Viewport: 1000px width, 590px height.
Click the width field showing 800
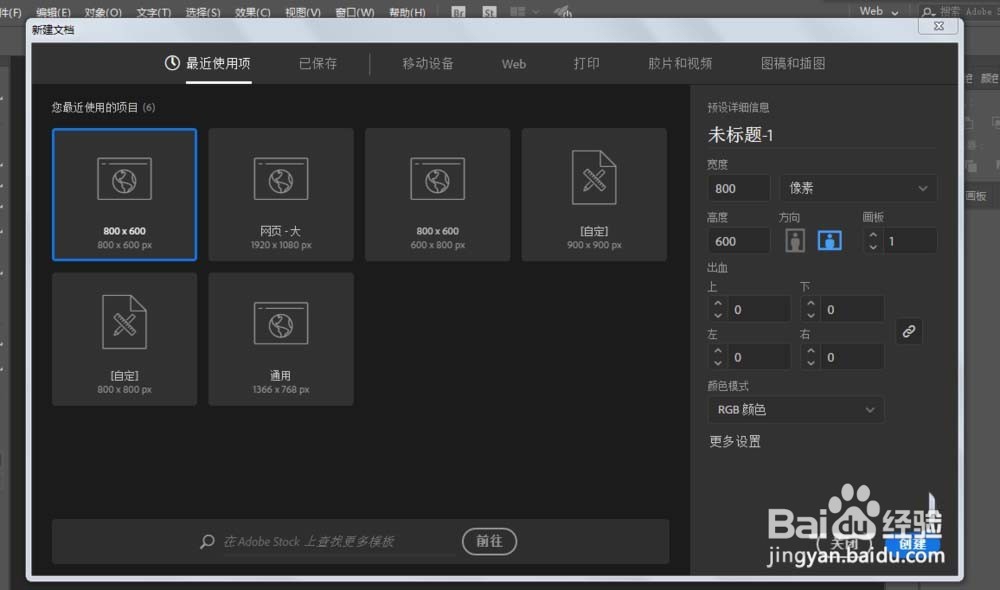coord(739,188)
